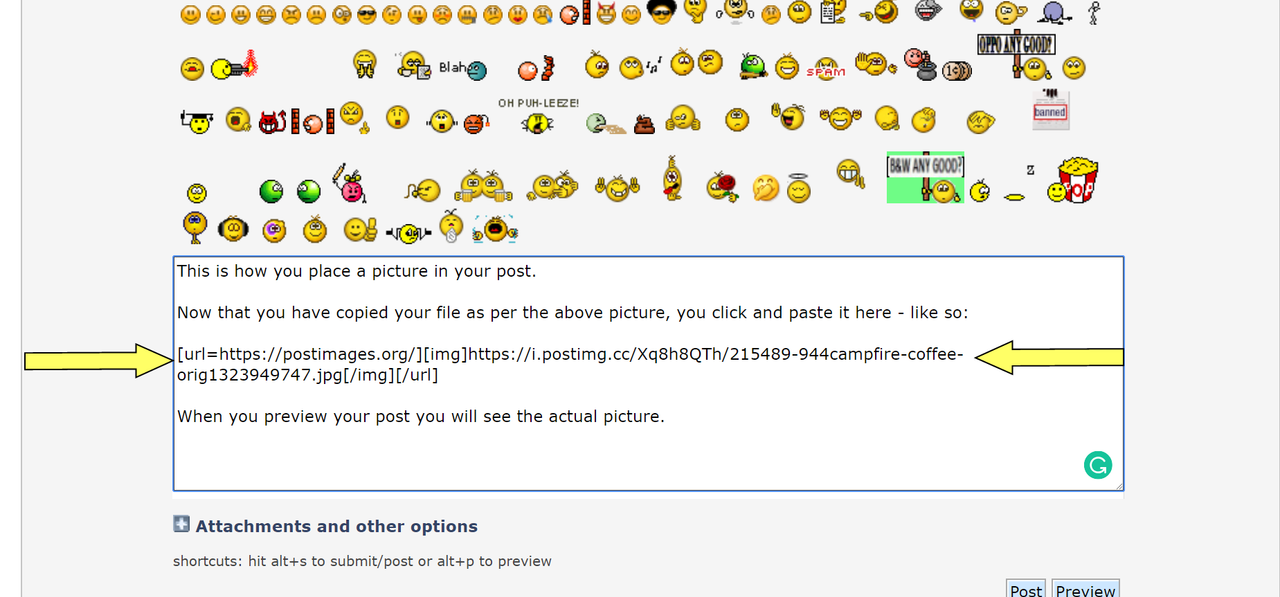Insert the angel halo smiley
The width and height of the screenshot is (1280, 597).
coord(798,187)
